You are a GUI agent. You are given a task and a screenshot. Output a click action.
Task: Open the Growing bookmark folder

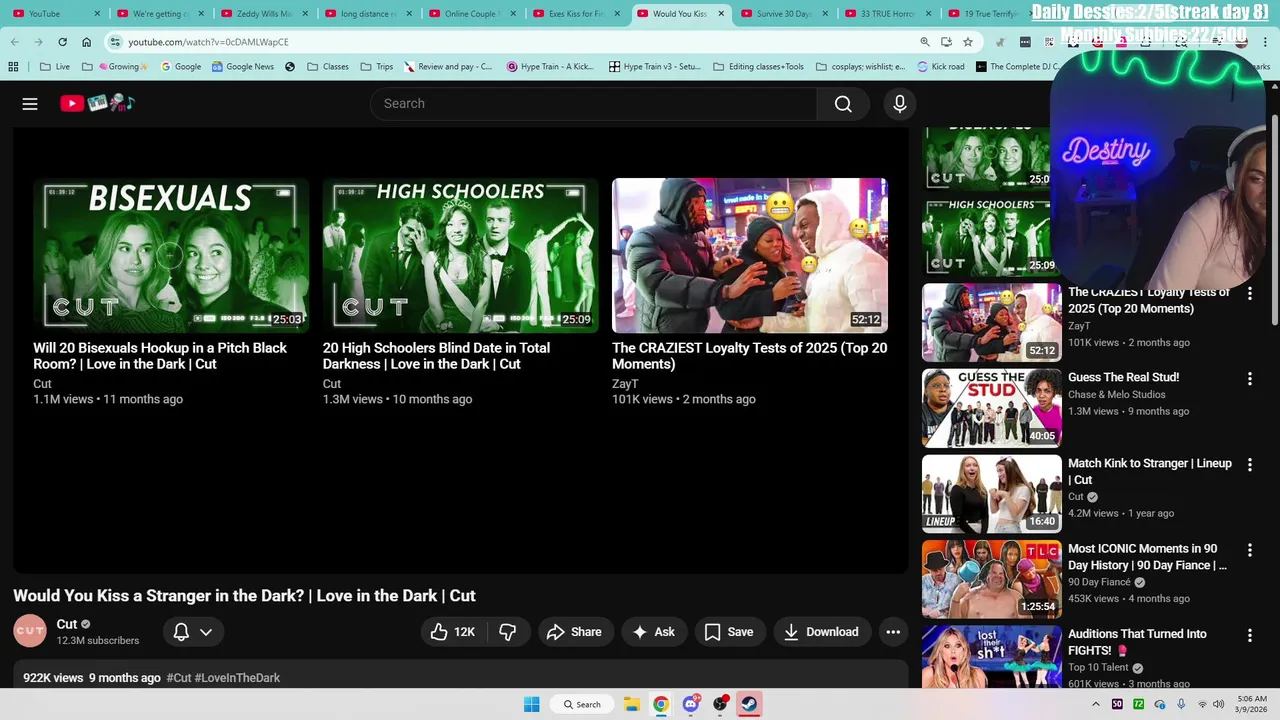(115, 67)
